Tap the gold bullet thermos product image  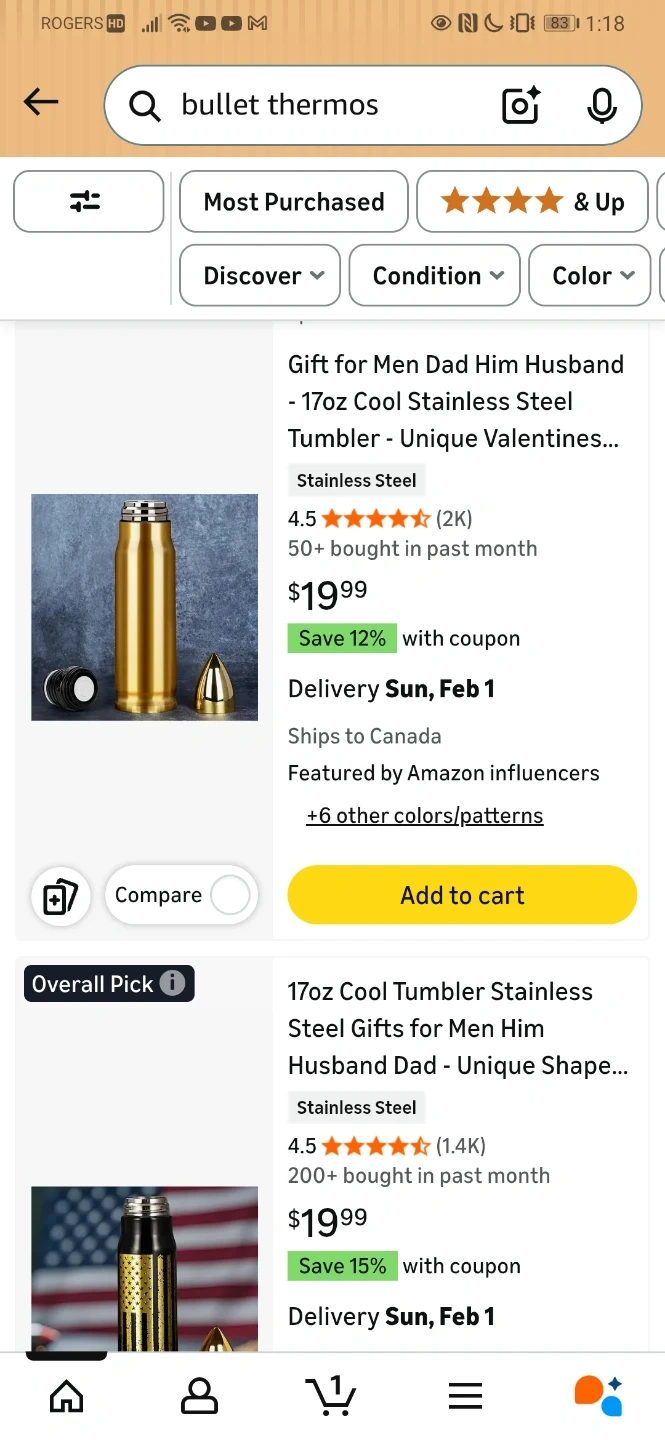tap(144, 607)
